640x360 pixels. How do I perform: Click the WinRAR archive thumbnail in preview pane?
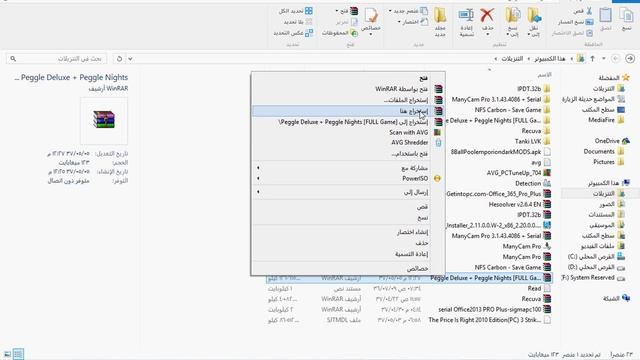pyautogui.click(x=104, y=120)
